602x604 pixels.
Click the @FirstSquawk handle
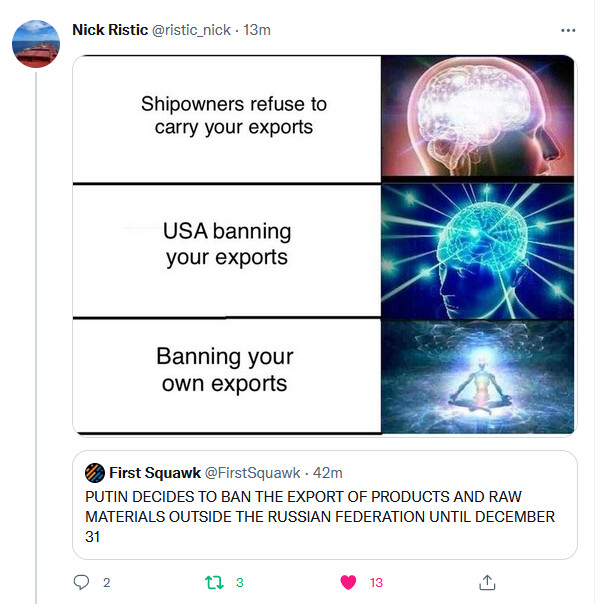click(252, 473)
